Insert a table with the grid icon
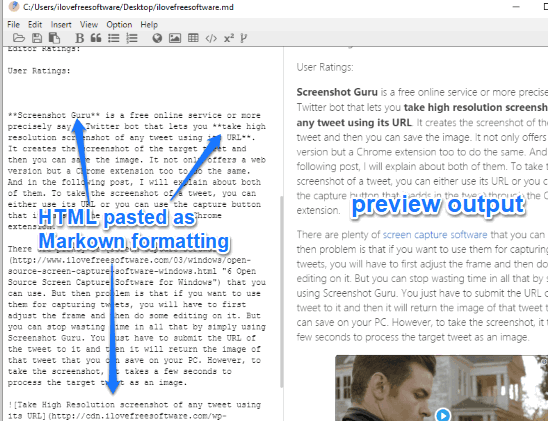Image resolution: width=548 pixels, height=421 pixels. 193,37
